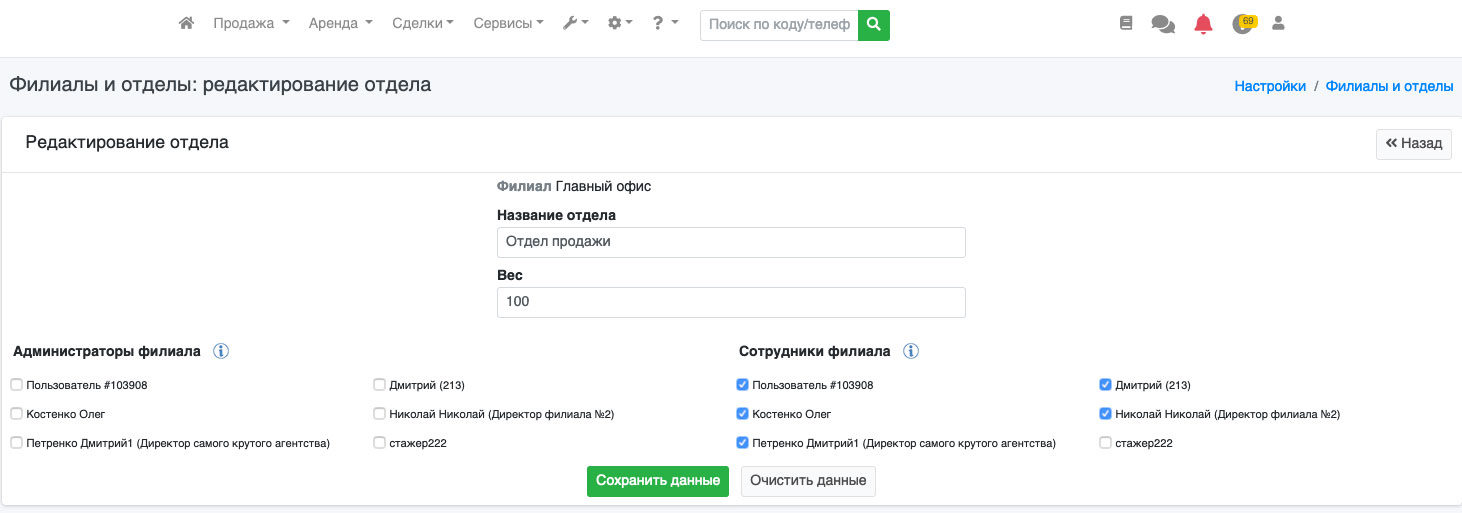This screenshot has height=513, width=1462.
Task: Click the Сохранить данные button
Action: tap(657, 481)
